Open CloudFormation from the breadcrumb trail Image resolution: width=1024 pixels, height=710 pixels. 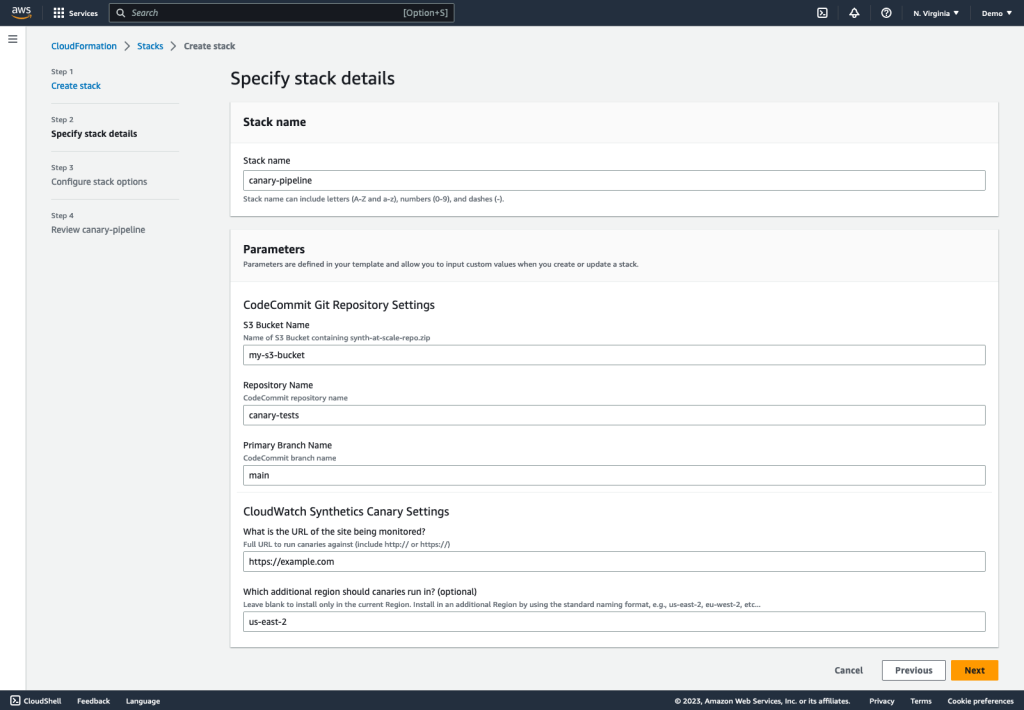point(84,45)
